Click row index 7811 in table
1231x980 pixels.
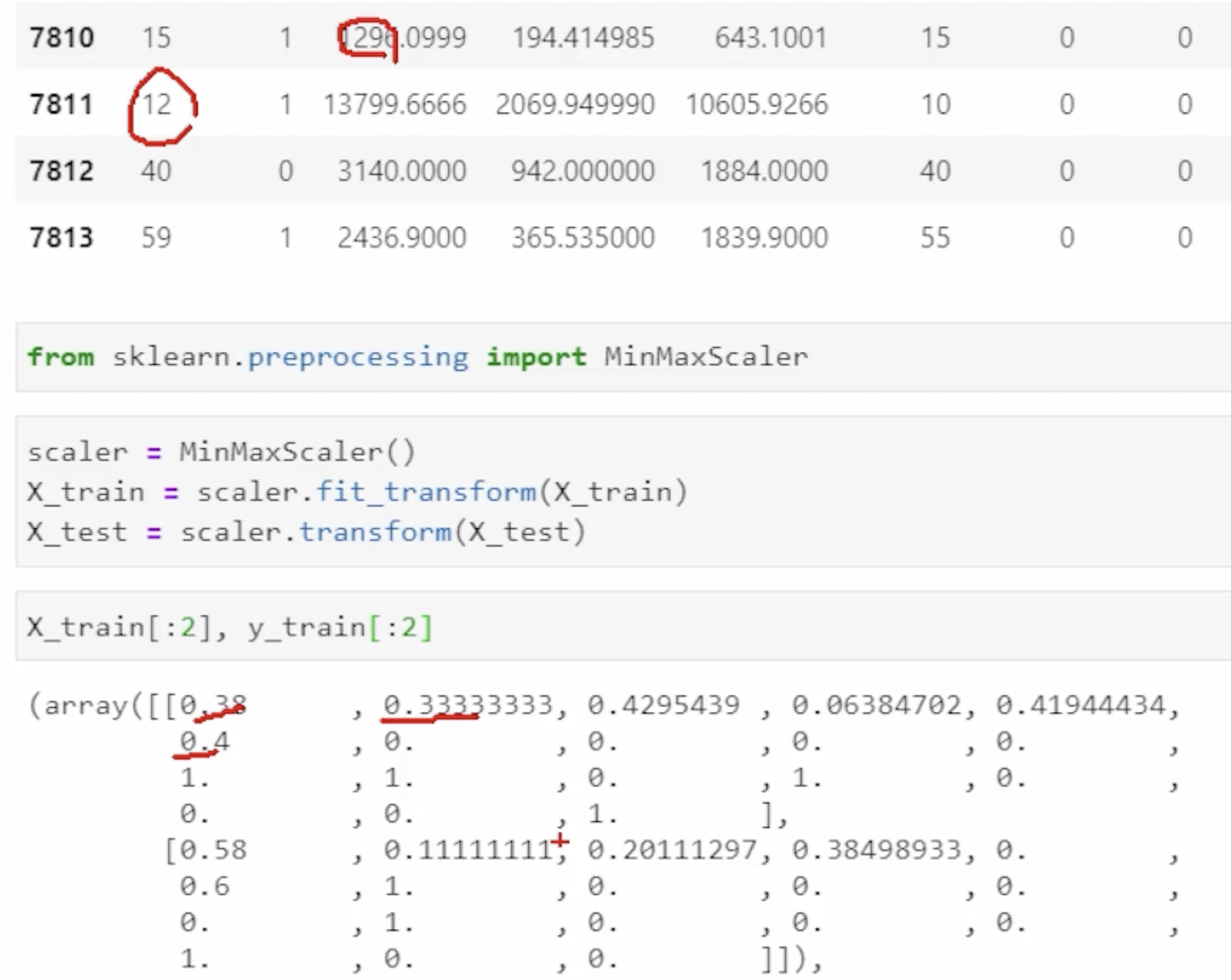point(62,104)
